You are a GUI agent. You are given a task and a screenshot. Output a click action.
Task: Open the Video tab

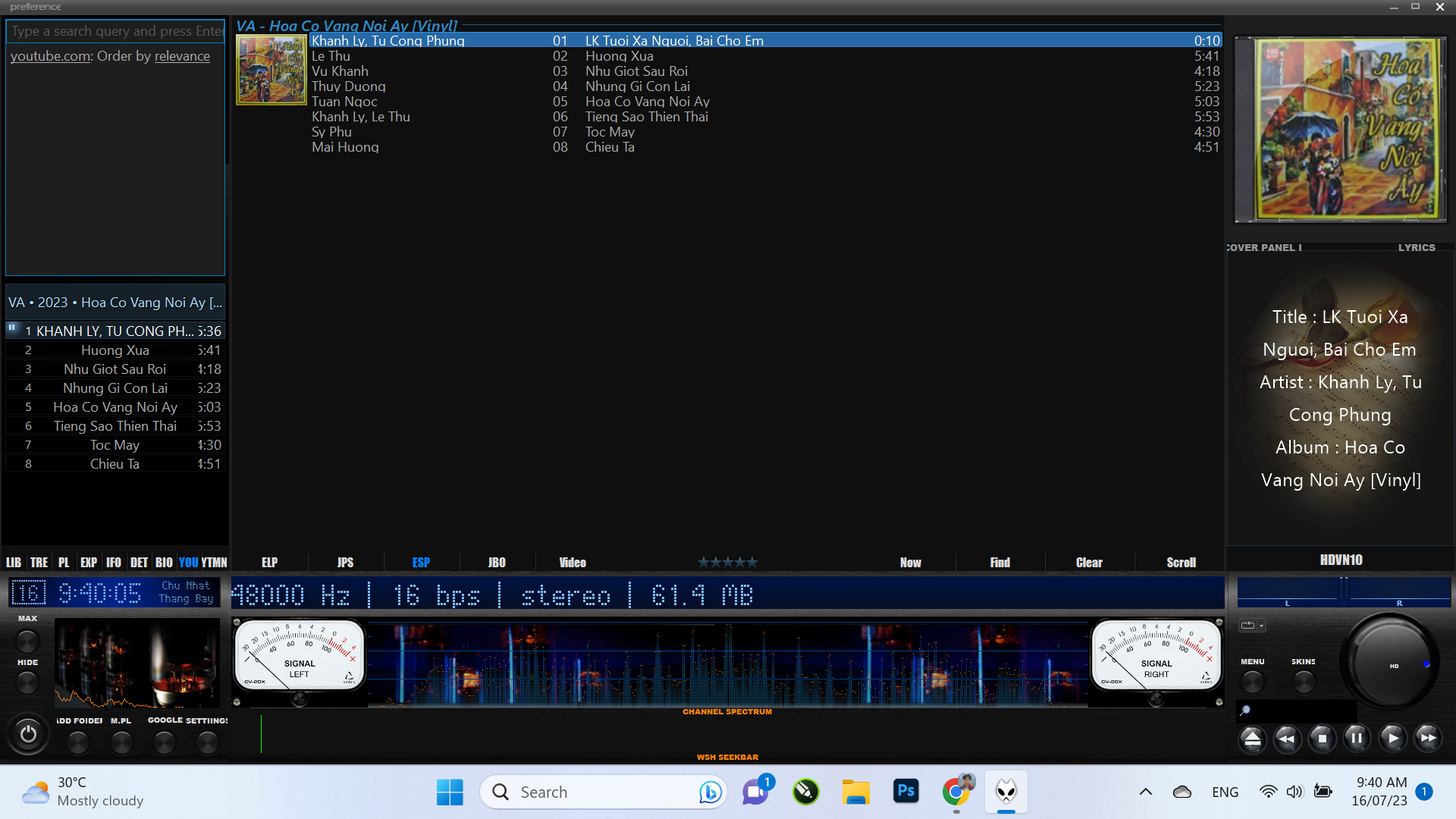[x=573, y=562]
